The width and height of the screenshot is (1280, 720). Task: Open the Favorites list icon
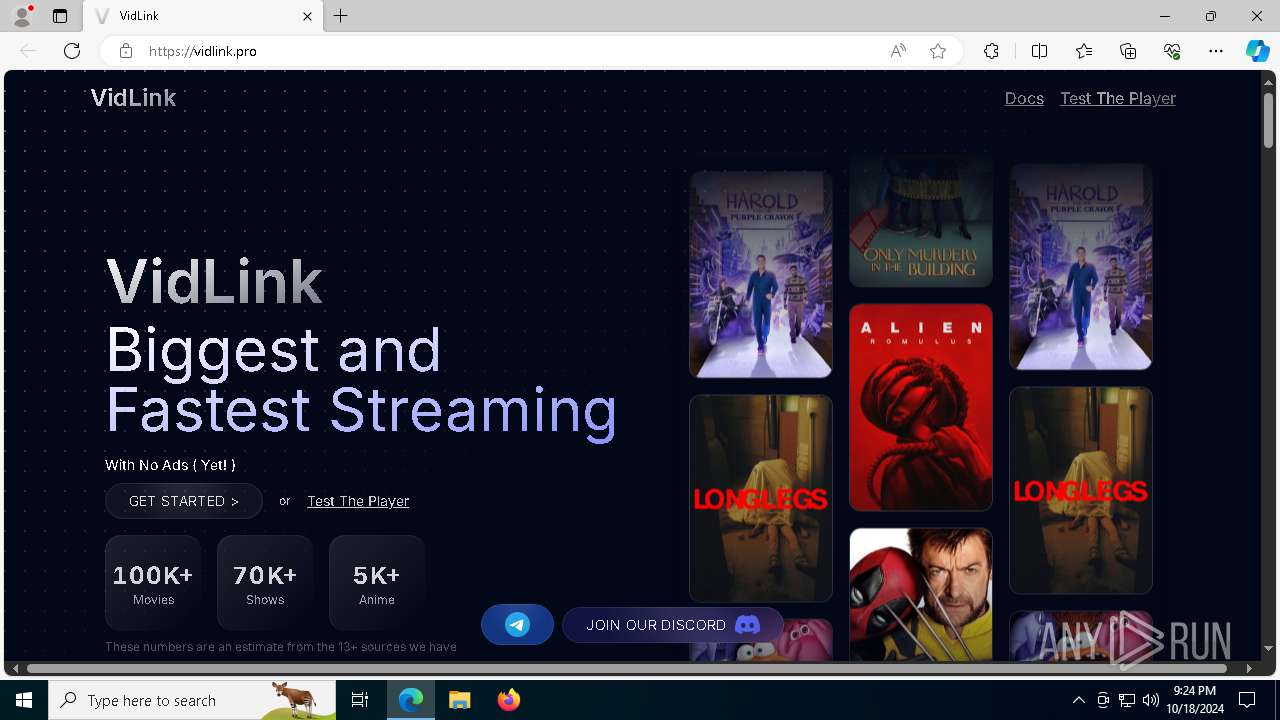pos(1084,51)
